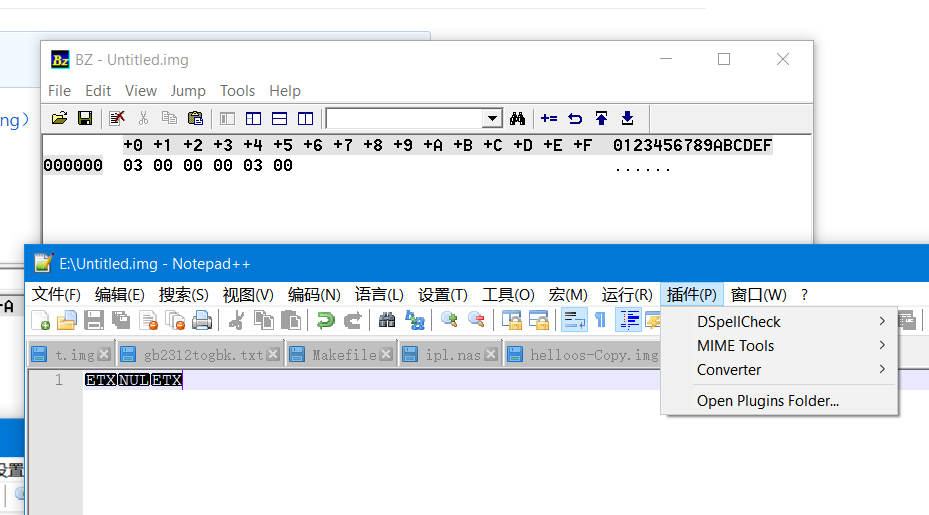Click the Zoom Out magnifier in Notepad++
The image size is (929, 515).
tap(476, 321)
